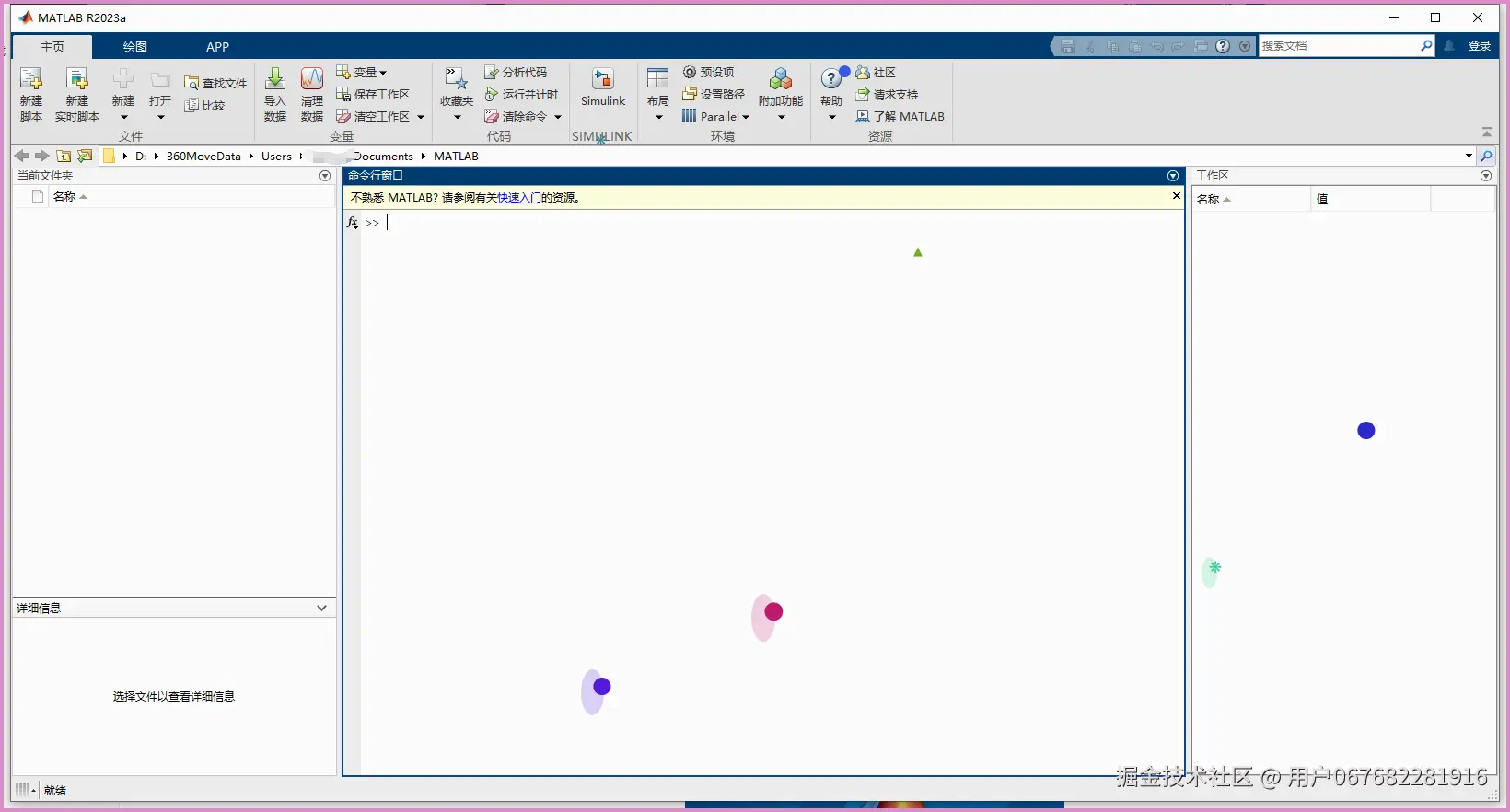Open 工作区 panel actions menu
Image resolution: width=1510 pixels, height=812 pixels.
click(1486, 176)
